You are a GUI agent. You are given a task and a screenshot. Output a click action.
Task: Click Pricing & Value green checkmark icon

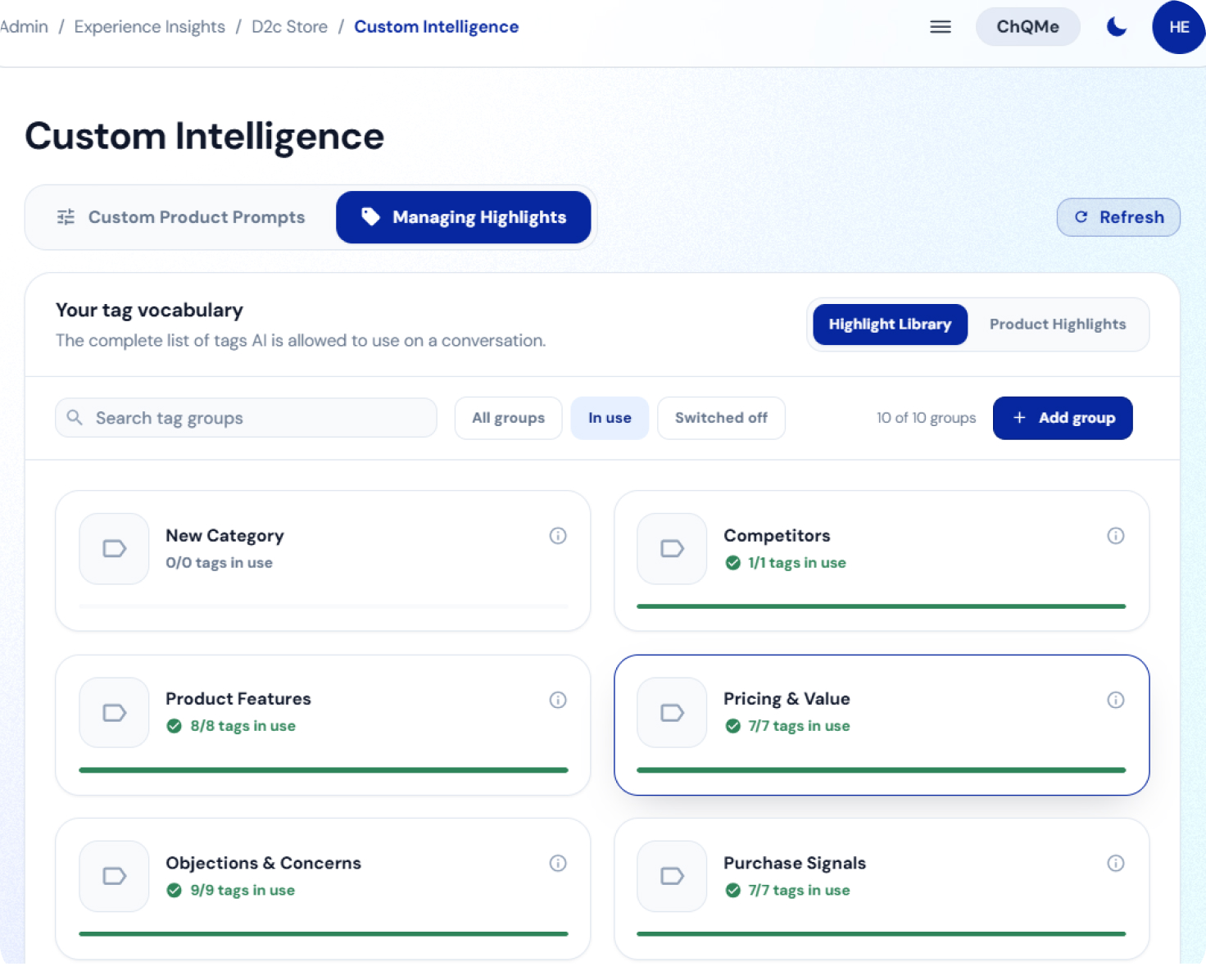pyautogui.click(x=732, y=726)
